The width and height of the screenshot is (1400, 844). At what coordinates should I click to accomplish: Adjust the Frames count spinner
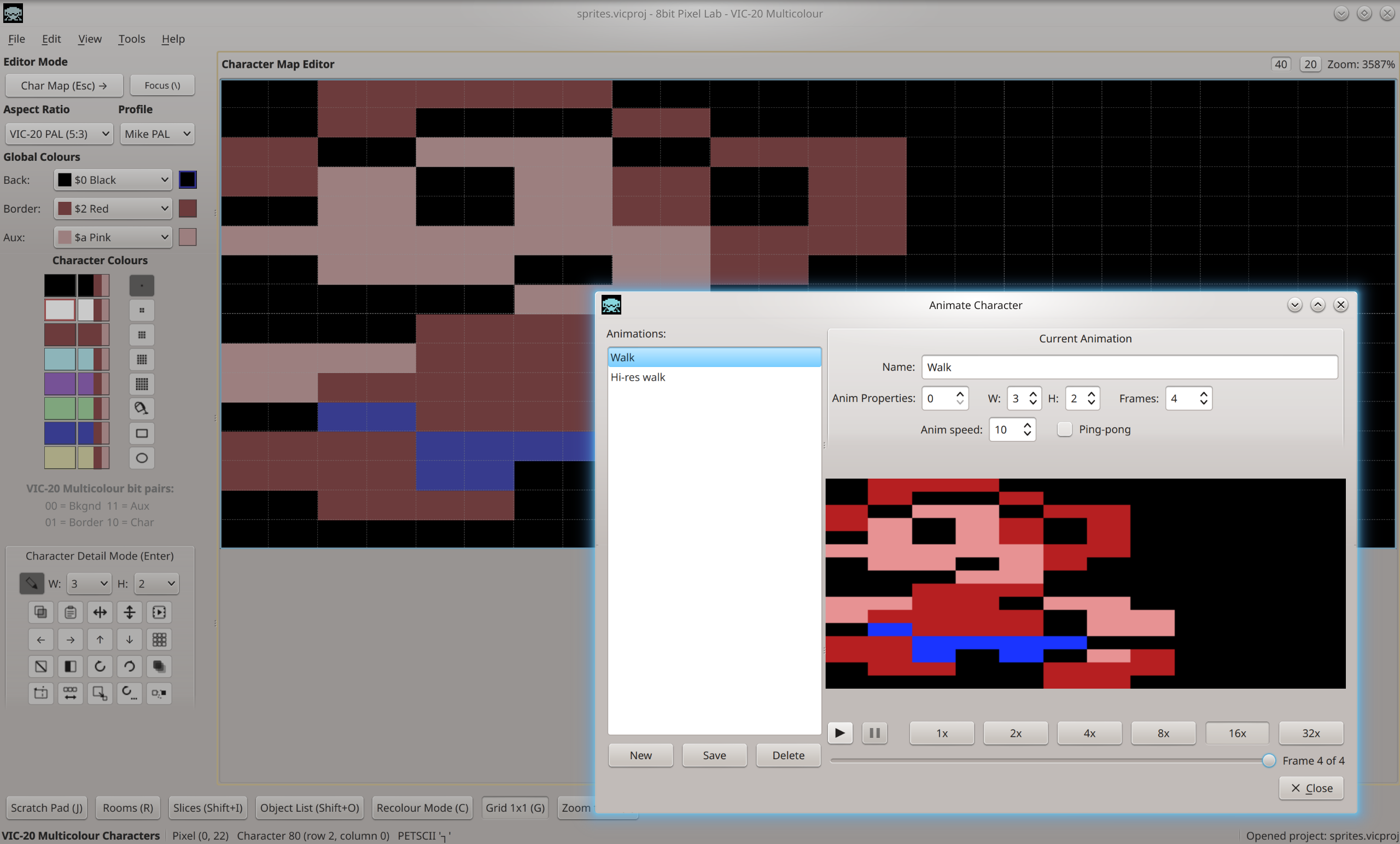tap(1189, 398)
